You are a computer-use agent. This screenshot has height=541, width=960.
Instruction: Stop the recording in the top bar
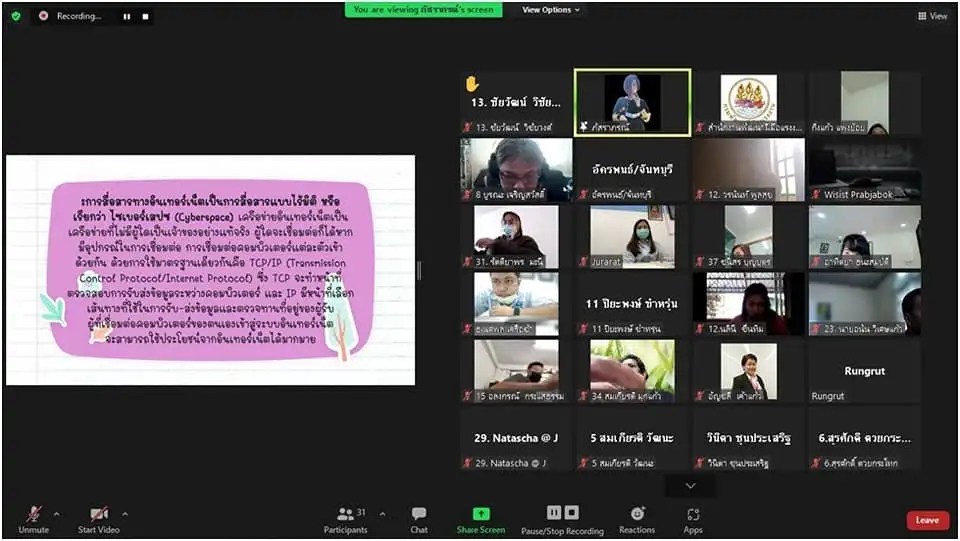tap(145, 16)
